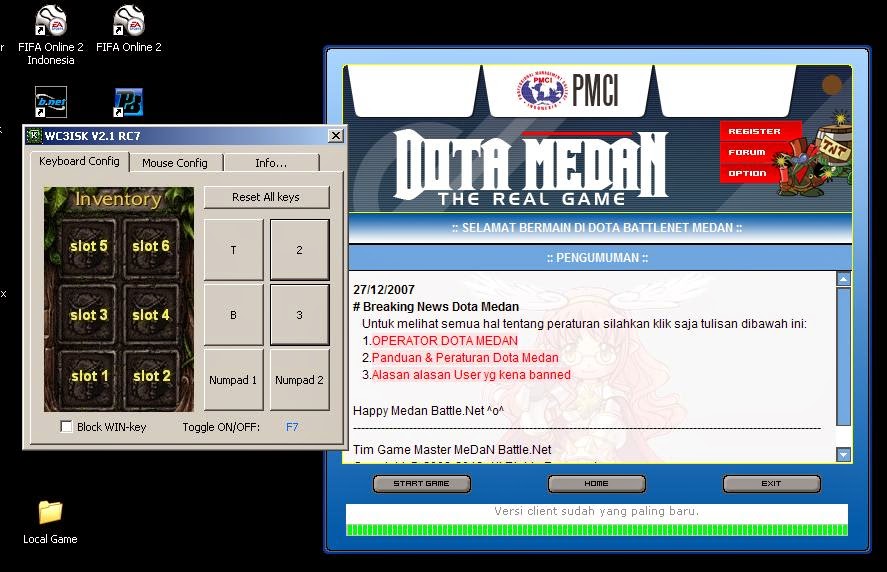The height and width of the screenshot is (572, 887).
Task: Click the PMCI globe logo
Action: (542, 91)
